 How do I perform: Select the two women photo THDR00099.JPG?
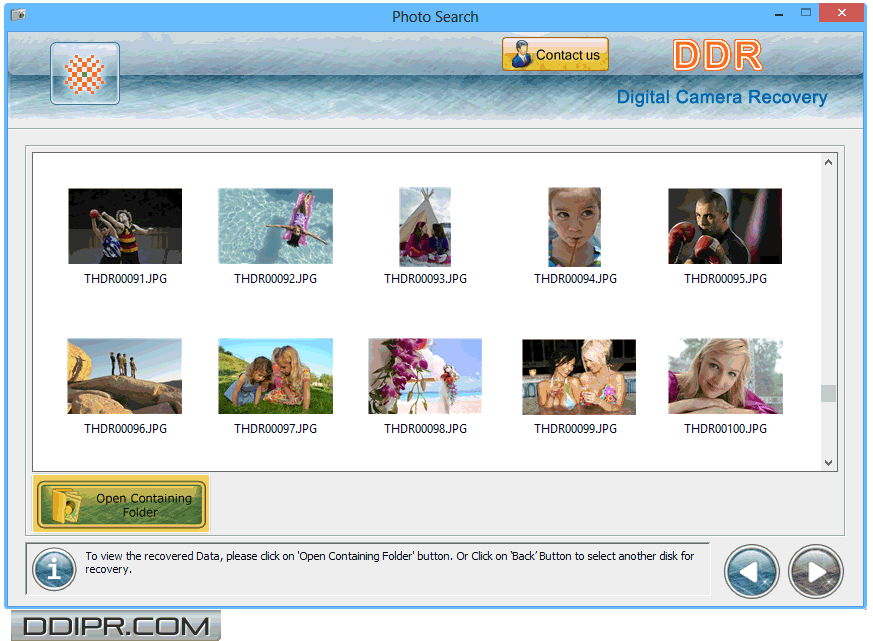point(578,376)
